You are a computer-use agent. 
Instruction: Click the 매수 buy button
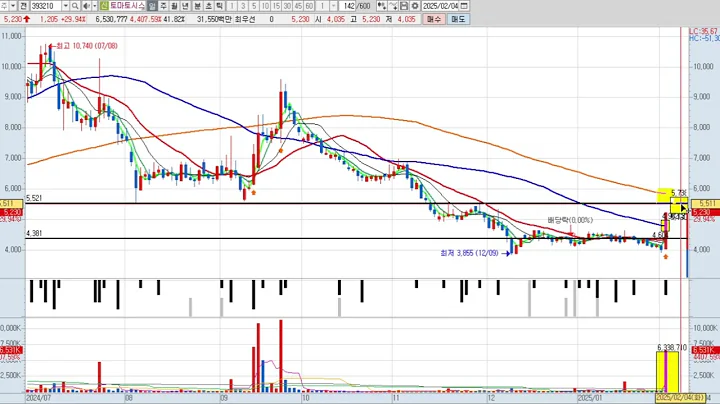tap(433, 19)
